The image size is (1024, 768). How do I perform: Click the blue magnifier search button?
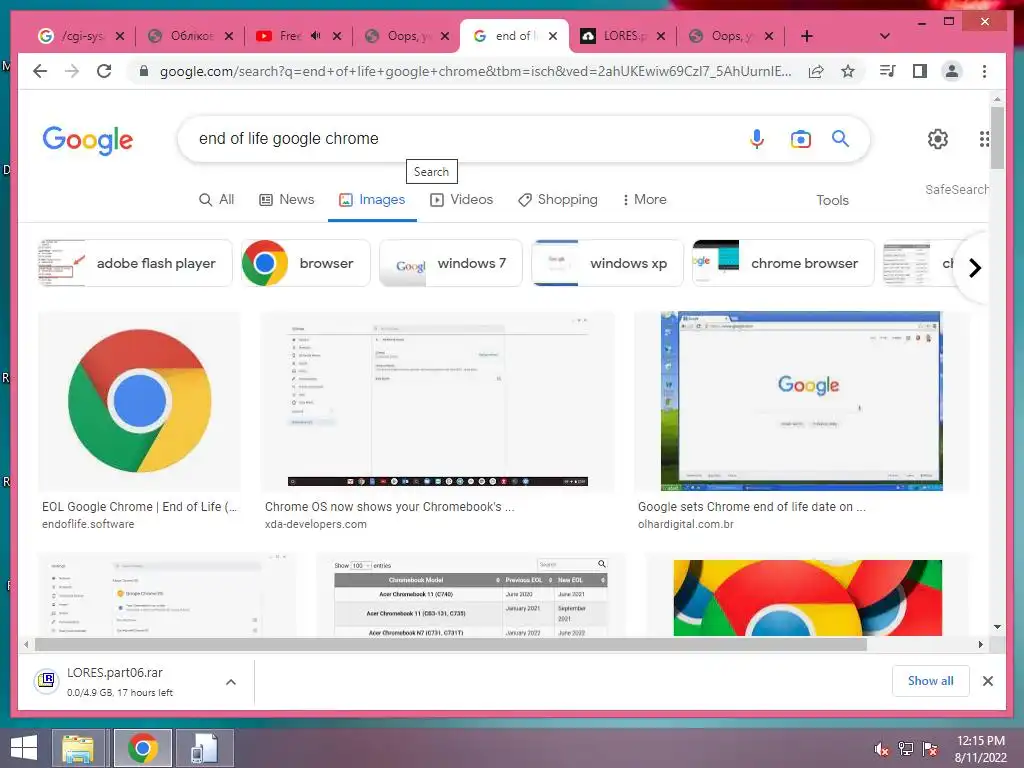point(840,138)
